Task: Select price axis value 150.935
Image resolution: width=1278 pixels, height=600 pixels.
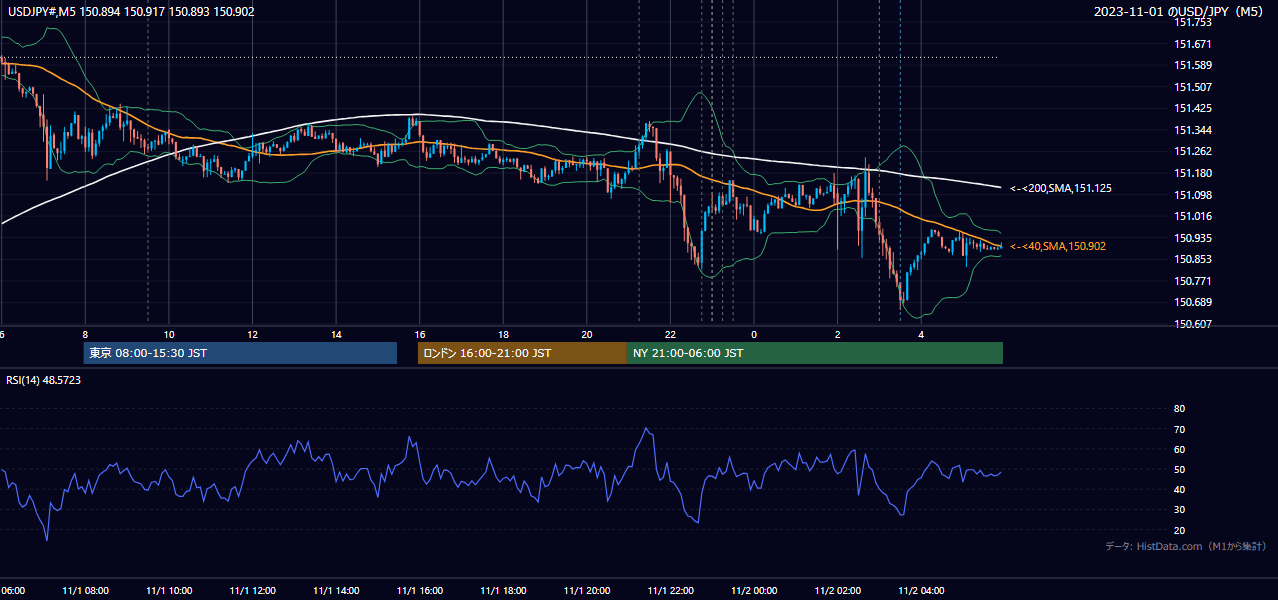Action: [x=1193, y=238]
